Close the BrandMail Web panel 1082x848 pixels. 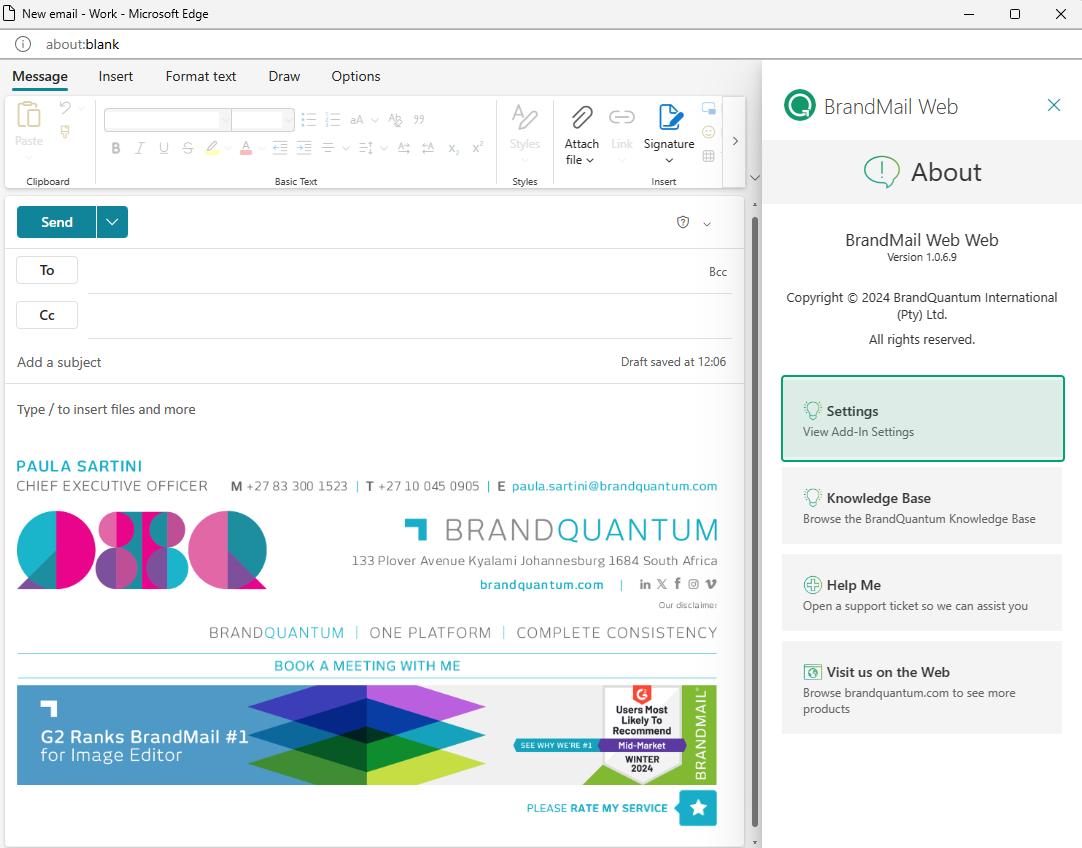[1054, 105]
